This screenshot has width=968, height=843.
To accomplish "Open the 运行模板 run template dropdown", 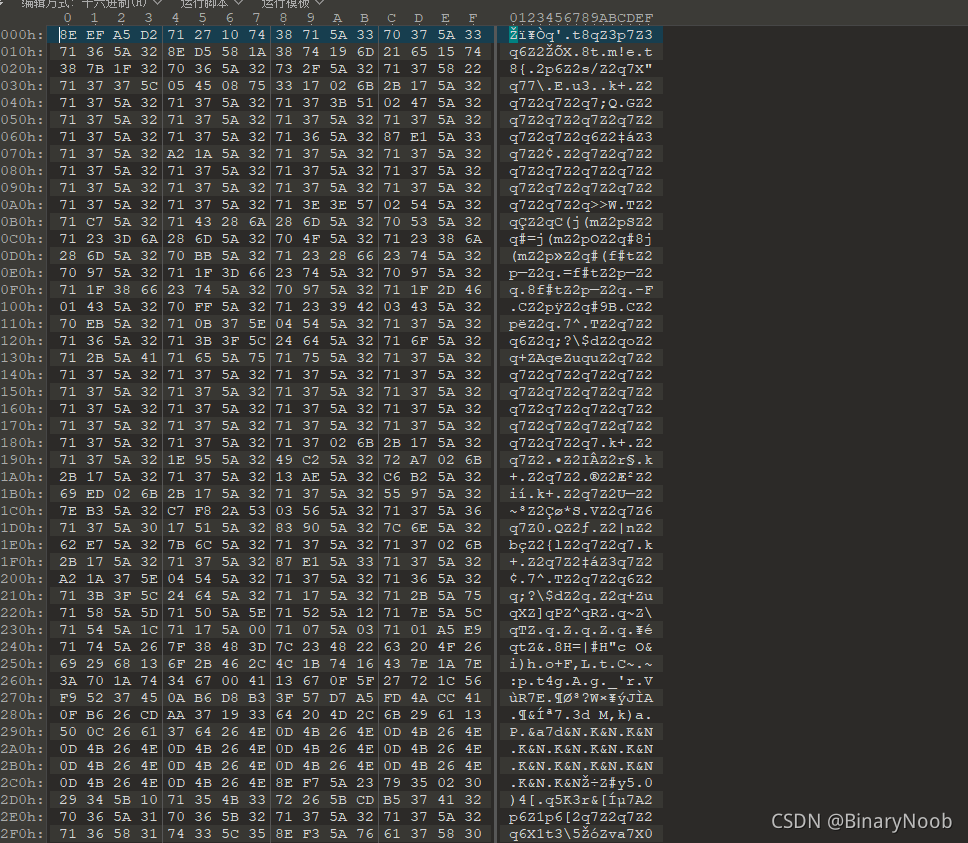I will [293, 3].
